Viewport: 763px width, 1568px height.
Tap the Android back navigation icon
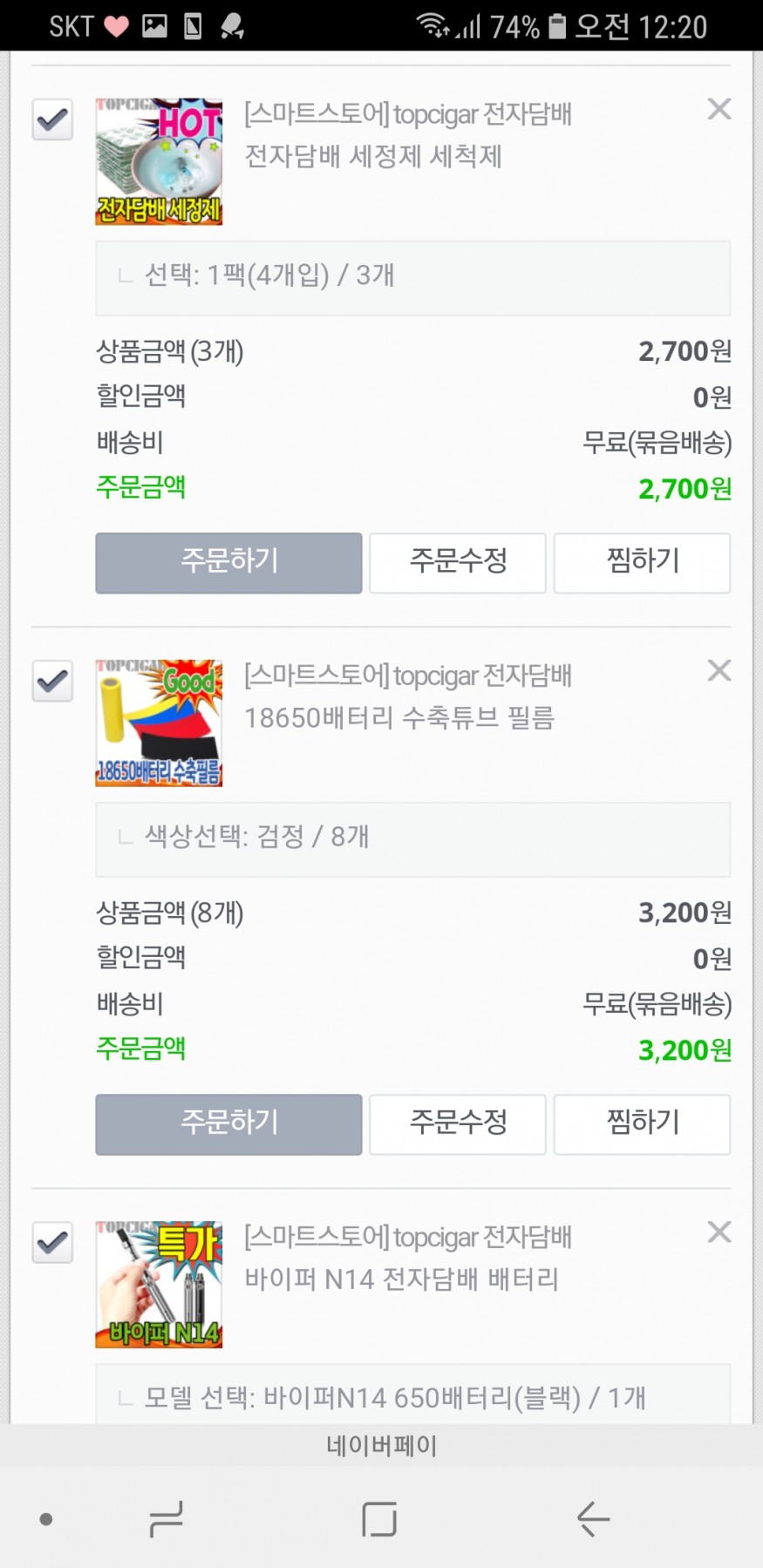tap(593, 1519)
